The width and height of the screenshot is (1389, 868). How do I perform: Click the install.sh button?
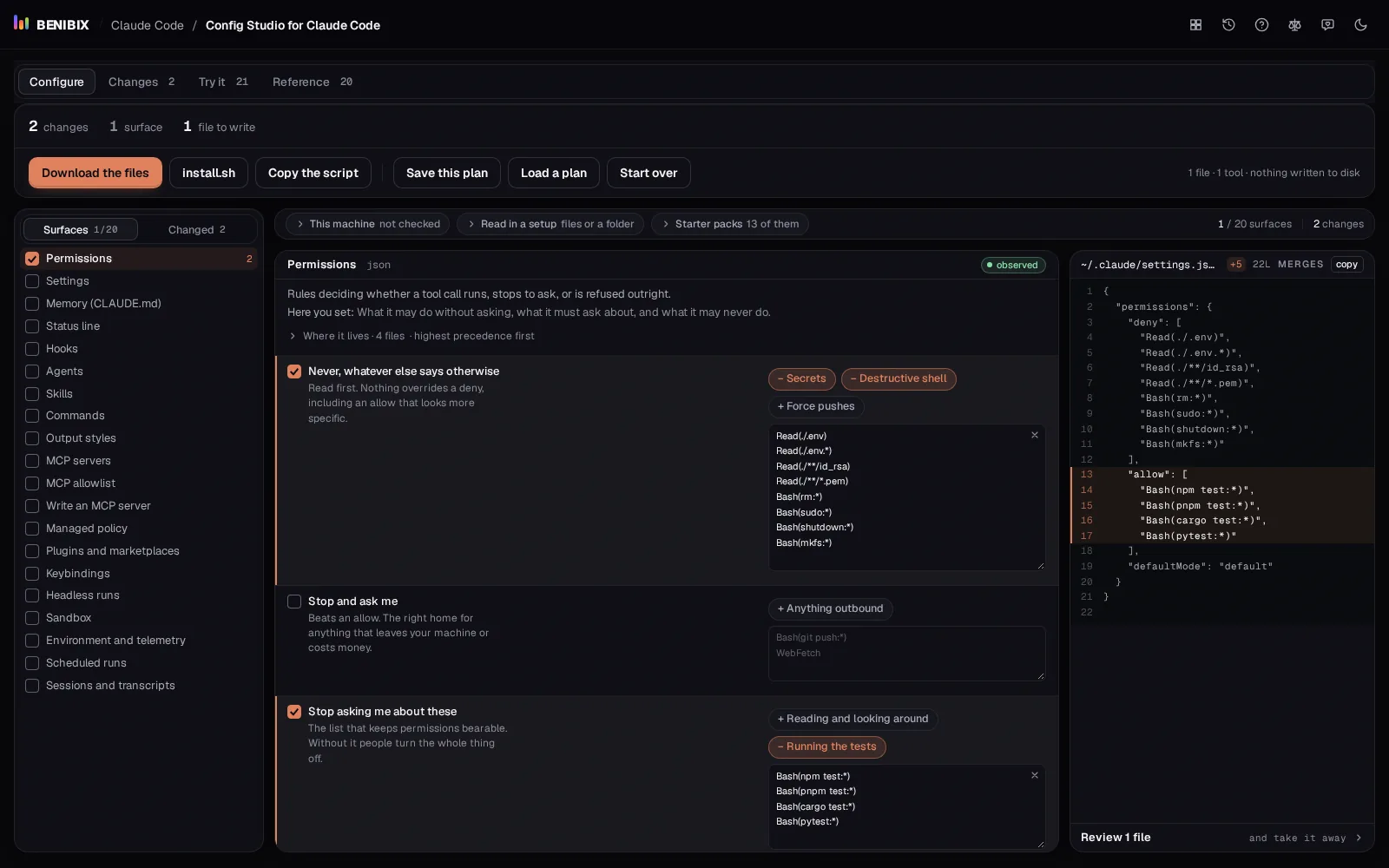coord(208,173)
